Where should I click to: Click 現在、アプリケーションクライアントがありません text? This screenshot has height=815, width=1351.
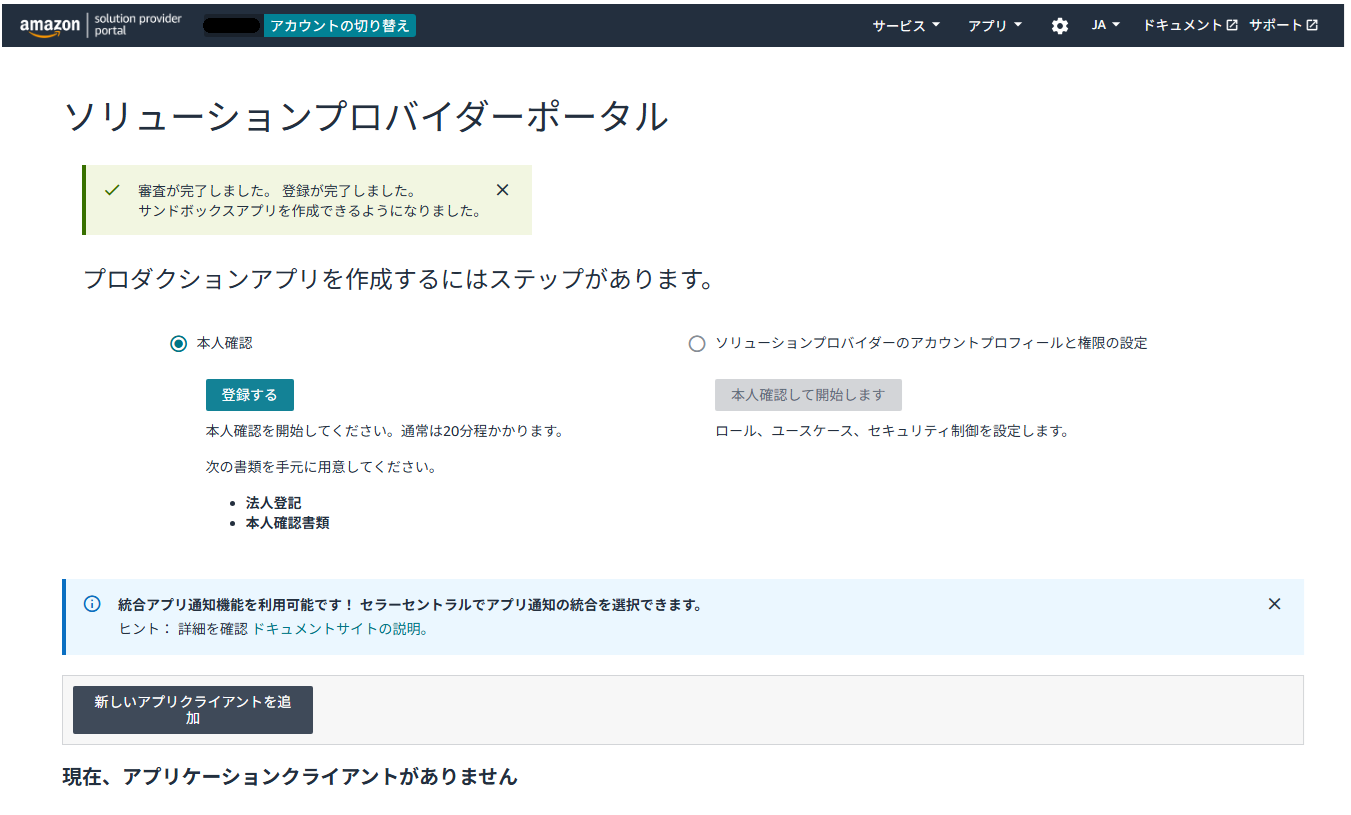pos(290,776)
